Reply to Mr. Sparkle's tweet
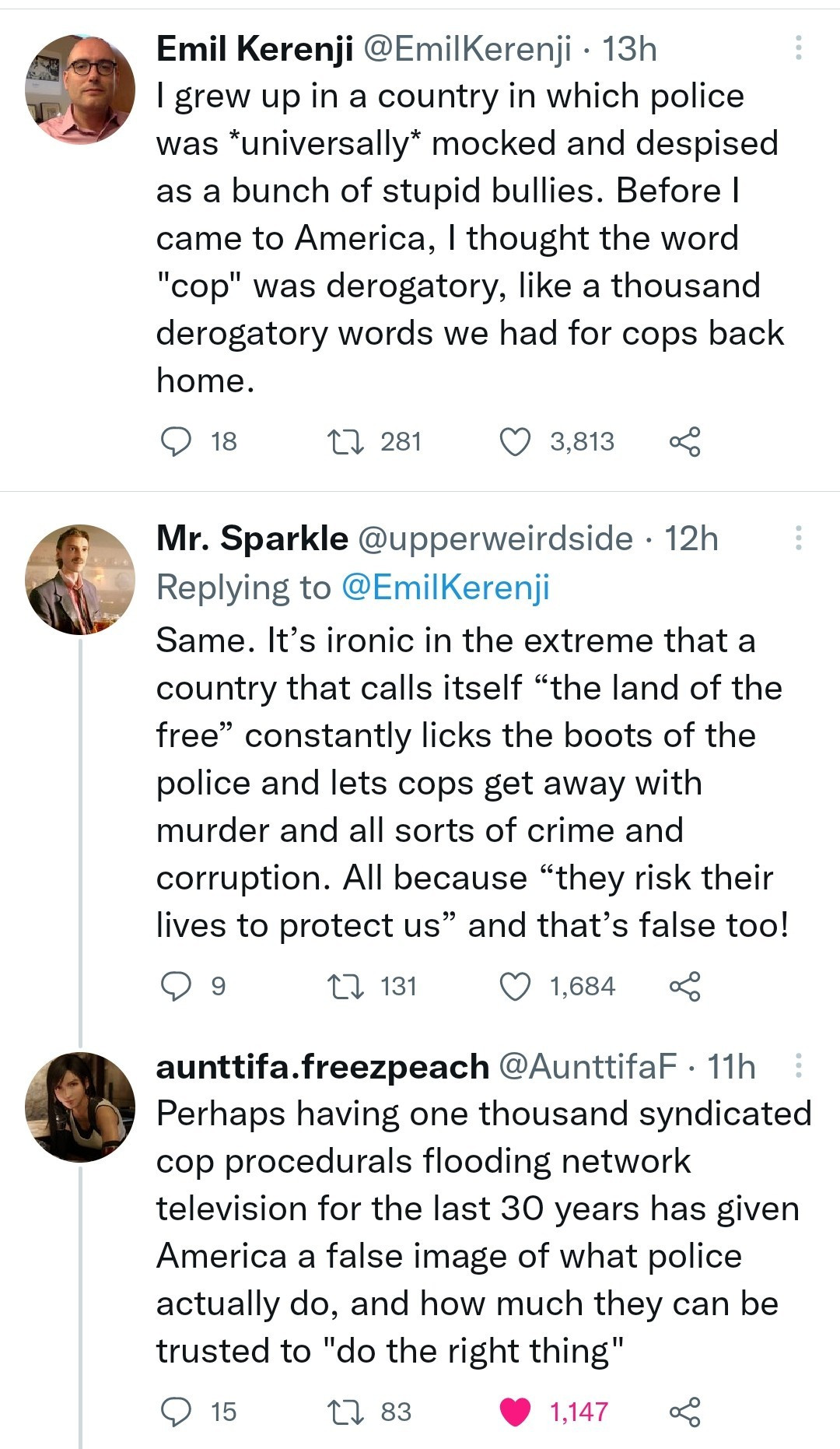Viewport: 840px width, 1449px height. click(176, 987)
